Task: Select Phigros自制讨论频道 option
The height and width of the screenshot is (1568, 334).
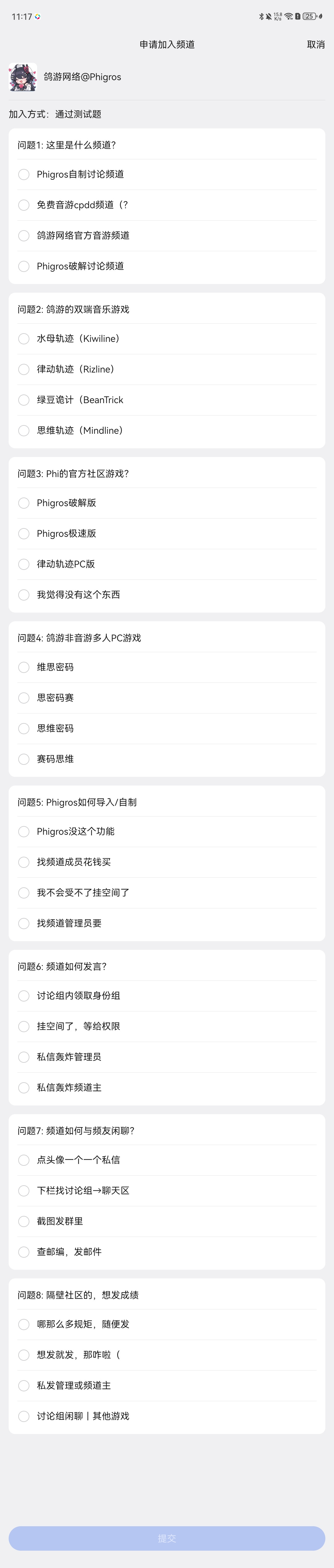Action: point(167,174)
